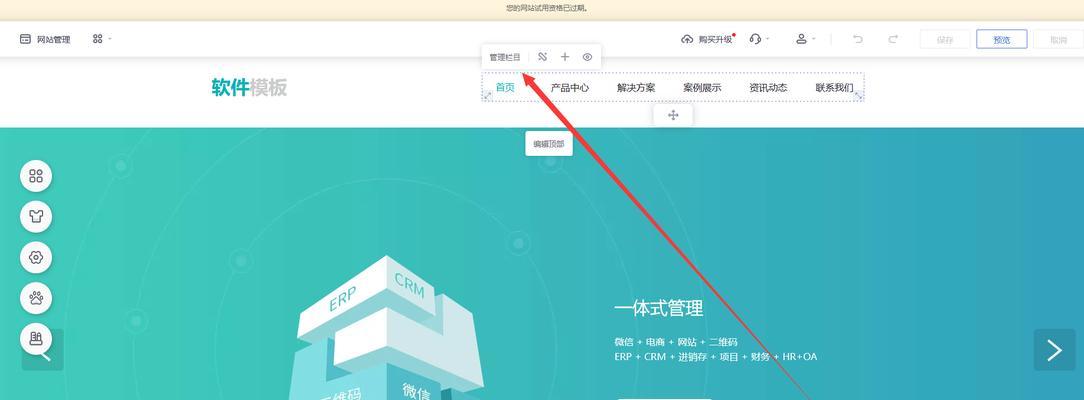Select the 联系我们 navigation tab
Screen dimensions: 1084x400
(x=834, y=88)
